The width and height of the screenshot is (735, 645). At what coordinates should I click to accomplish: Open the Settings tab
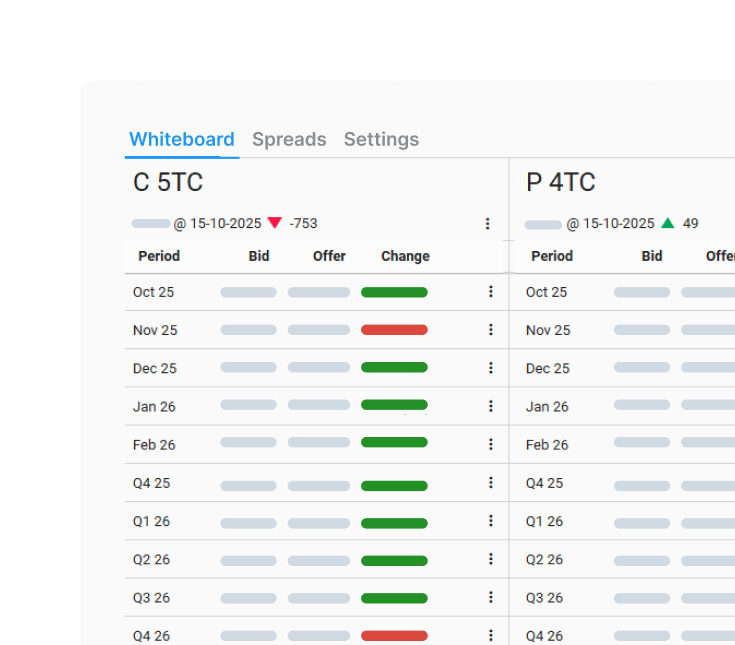381,140
